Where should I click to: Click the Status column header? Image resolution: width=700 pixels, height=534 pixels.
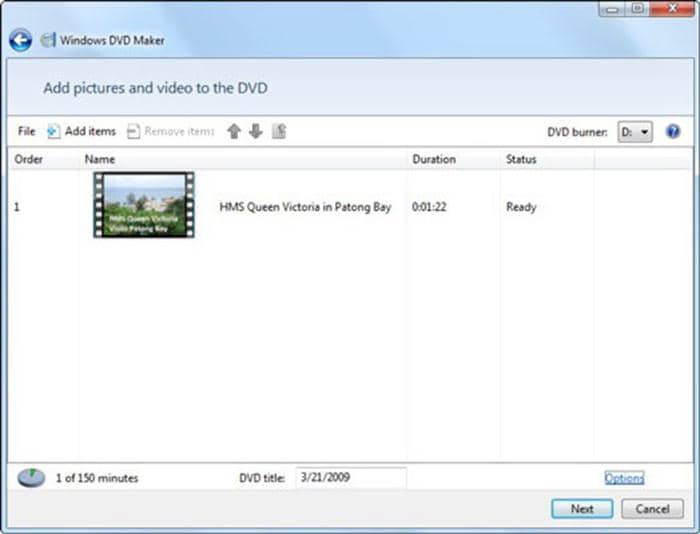pyautogui.click(x=521, y=159)
